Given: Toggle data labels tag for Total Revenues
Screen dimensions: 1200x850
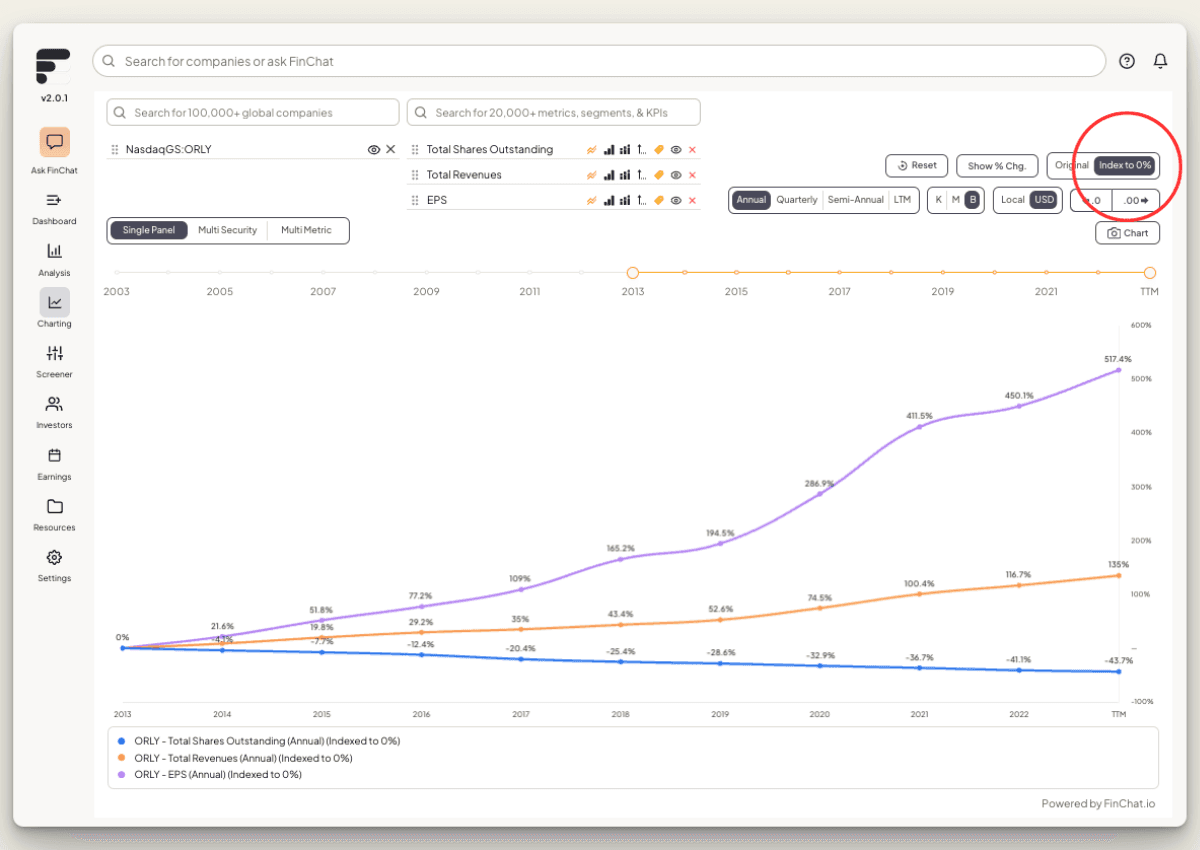Looking at the screenshot, I should point(659,175).
